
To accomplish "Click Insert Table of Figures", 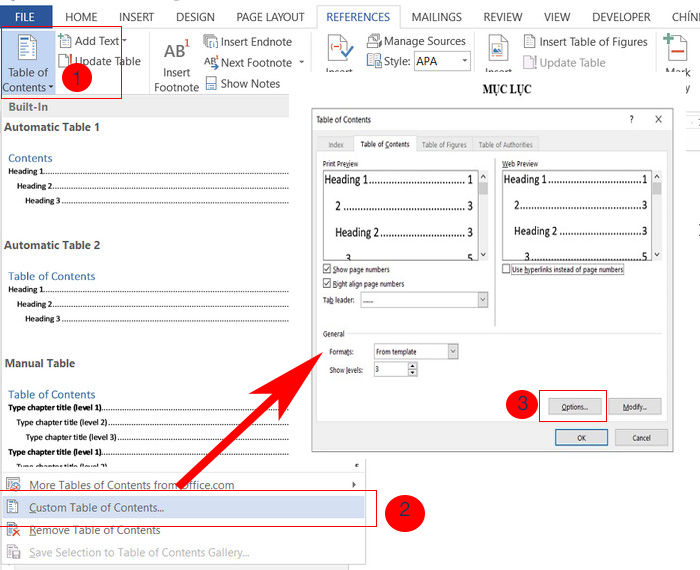I will (x=530, y=42).
